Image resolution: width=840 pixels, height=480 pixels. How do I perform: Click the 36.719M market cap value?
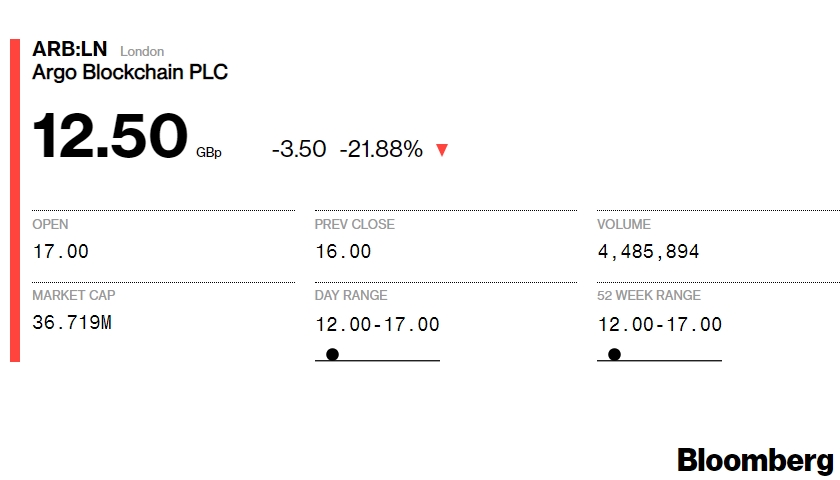72,322
